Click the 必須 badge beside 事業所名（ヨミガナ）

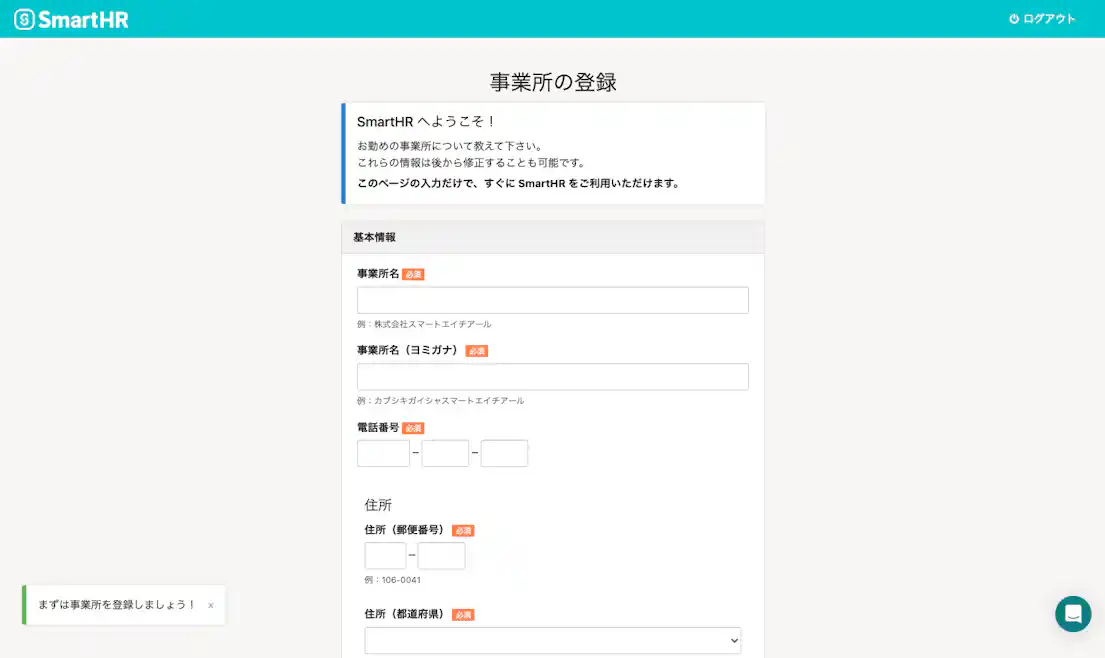click(x=476, y=350)
